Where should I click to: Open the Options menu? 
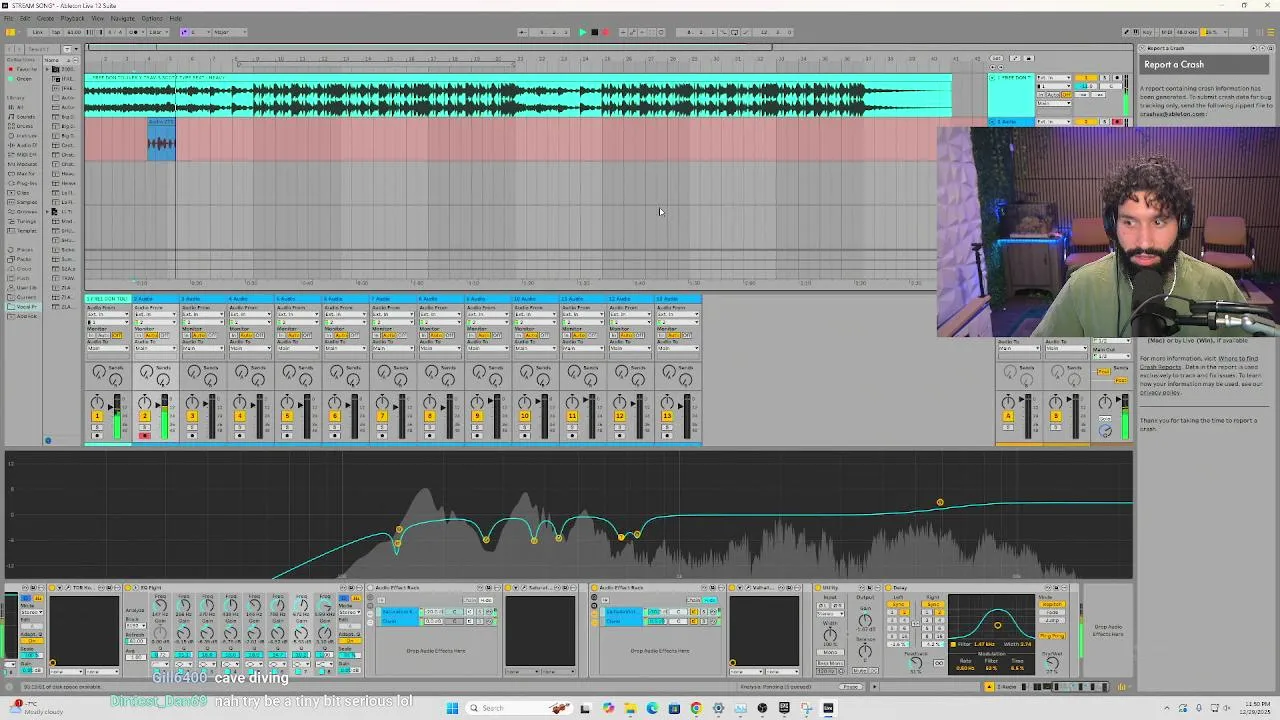pyautogui.click(x=152, y=18)
